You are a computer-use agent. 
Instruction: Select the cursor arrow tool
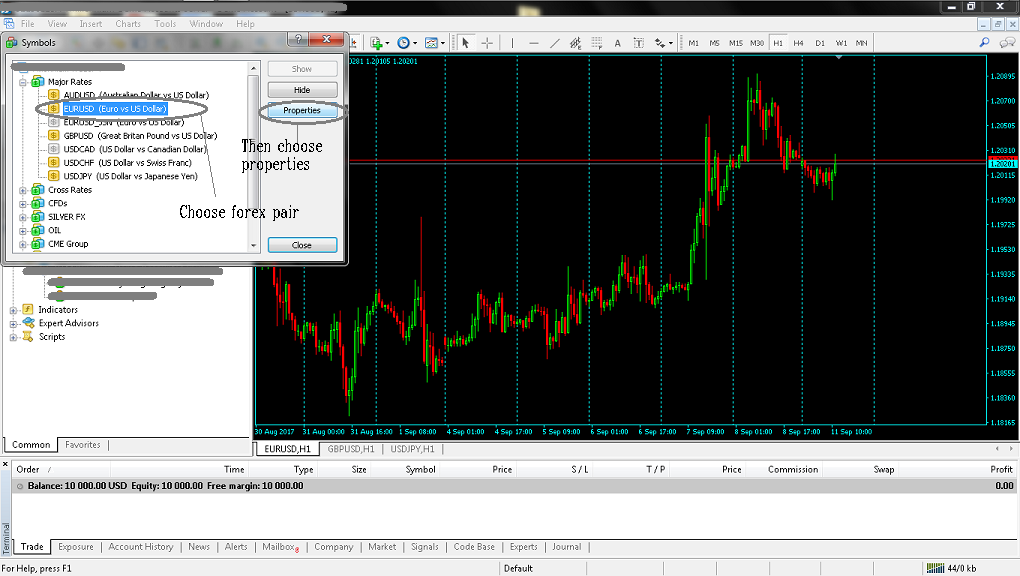coord(465,43)
